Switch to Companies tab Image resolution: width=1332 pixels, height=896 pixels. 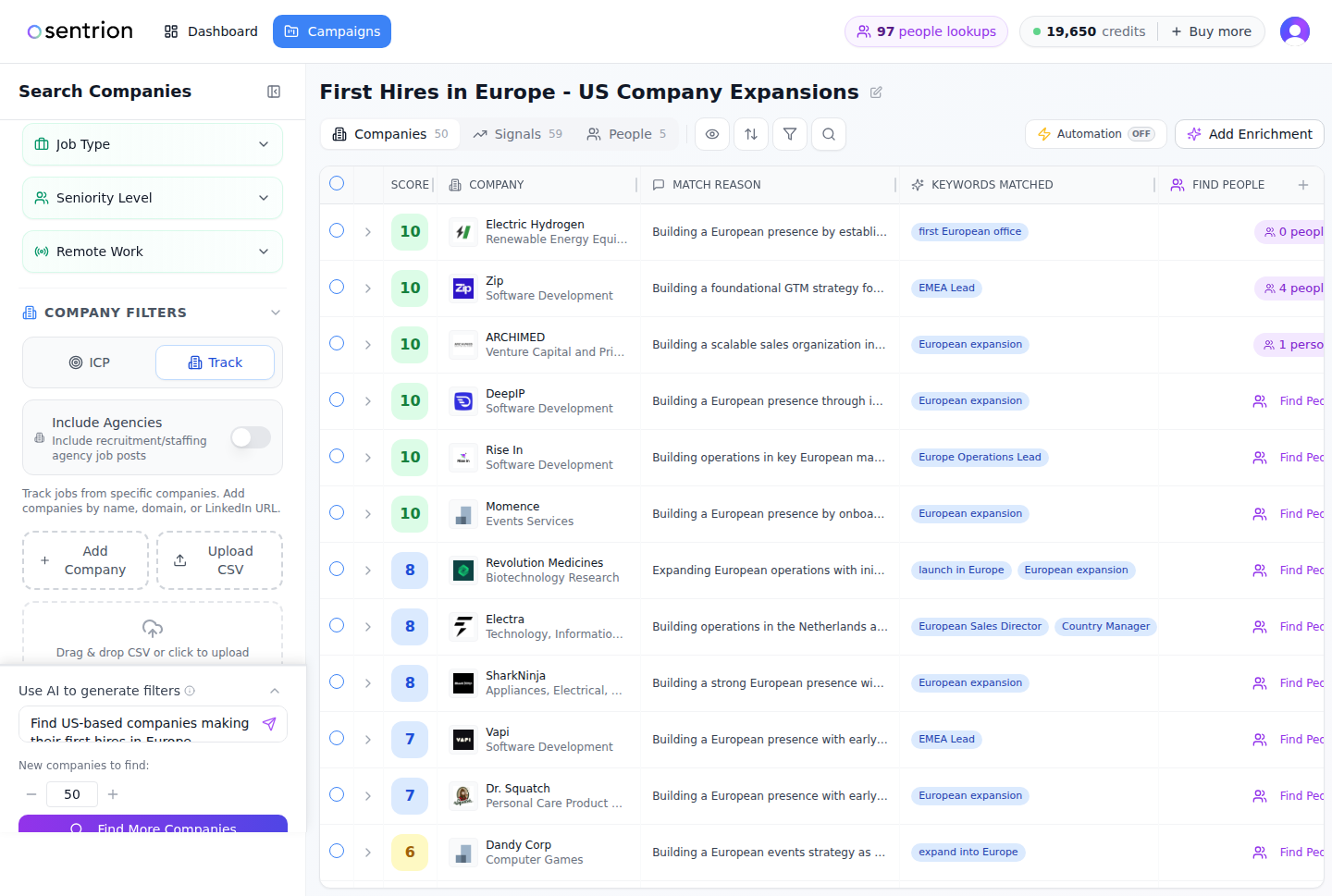coord(390,134)
